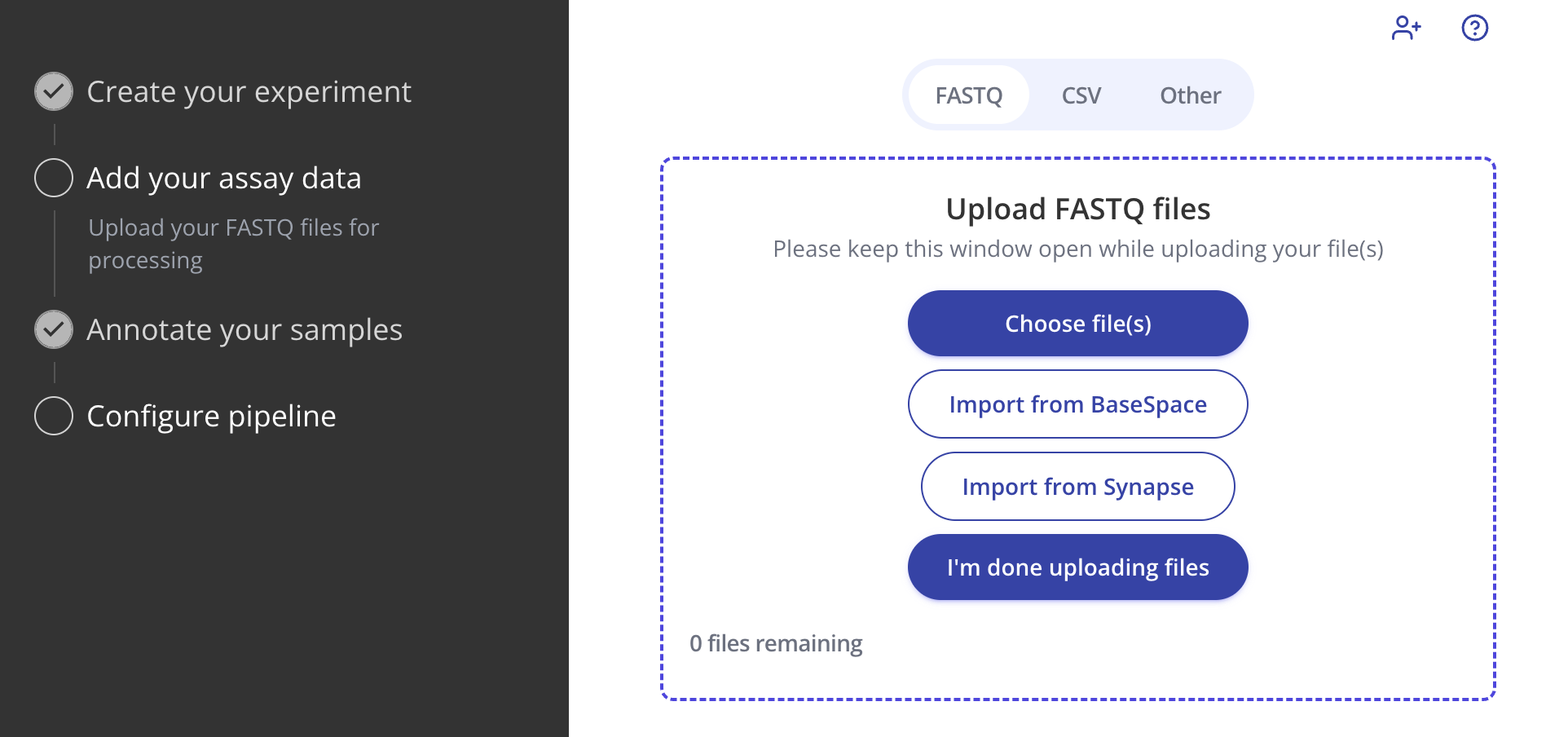
Task: Click 'Upload your FASTQ files for processing' description
Action: [x=233, y=244]
